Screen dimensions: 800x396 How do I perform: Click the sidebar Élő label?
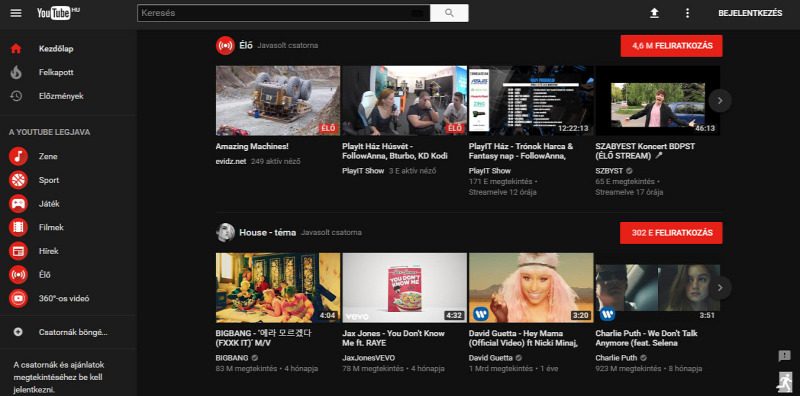click(45, 275)
